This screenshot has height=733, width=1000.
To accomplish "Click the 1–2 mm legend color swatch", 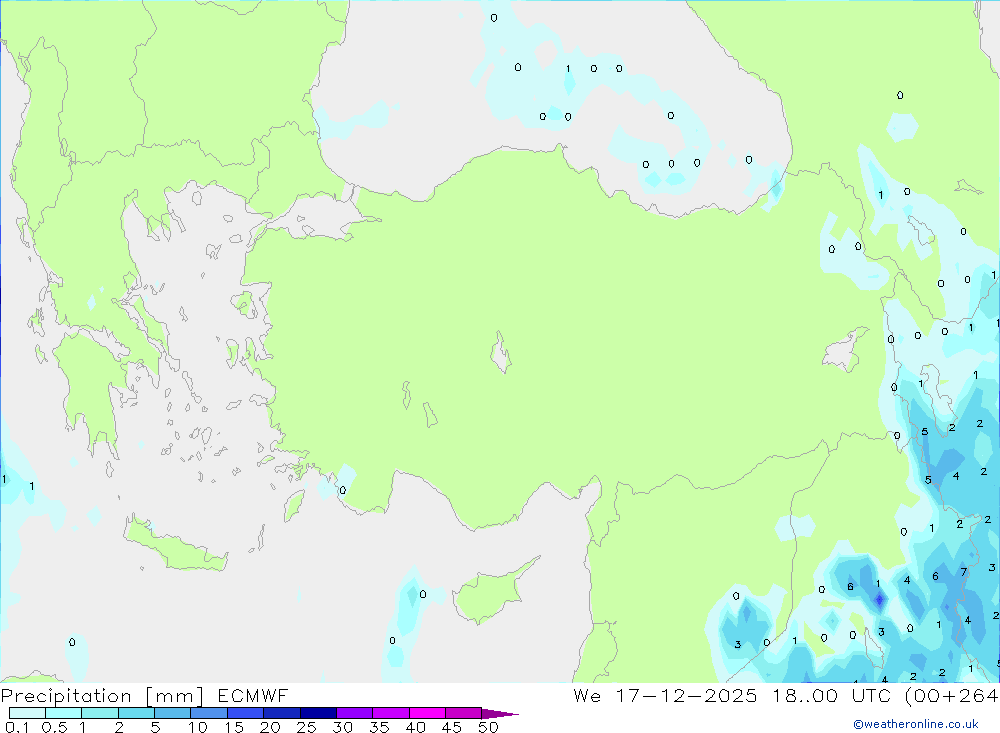I will [99, 713].
